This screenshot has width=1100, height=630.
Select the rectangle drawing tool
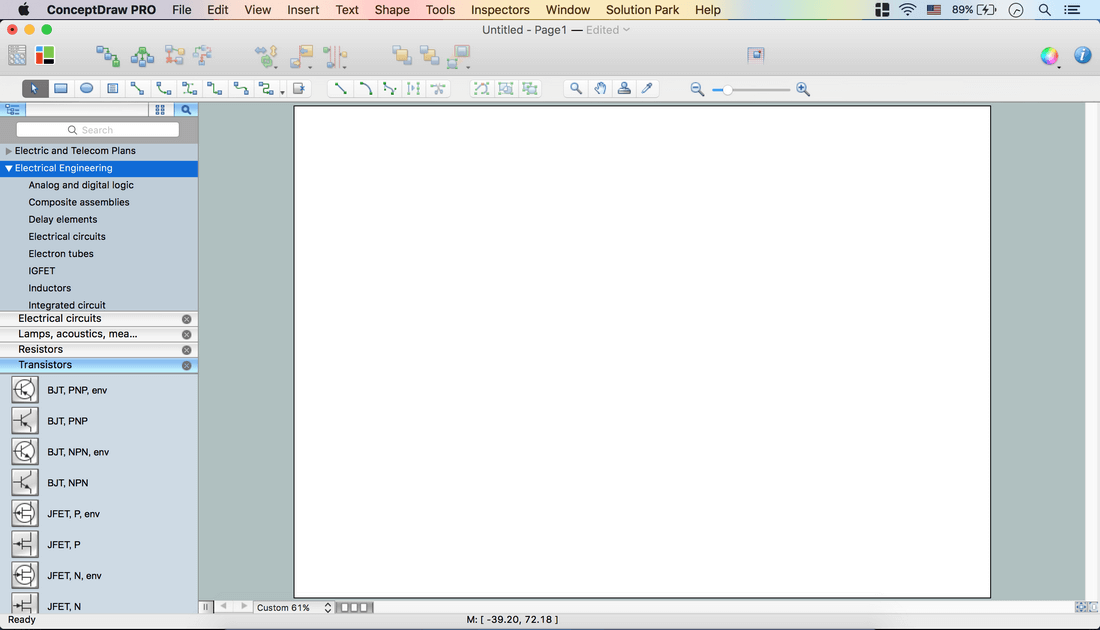click(61, 89)
